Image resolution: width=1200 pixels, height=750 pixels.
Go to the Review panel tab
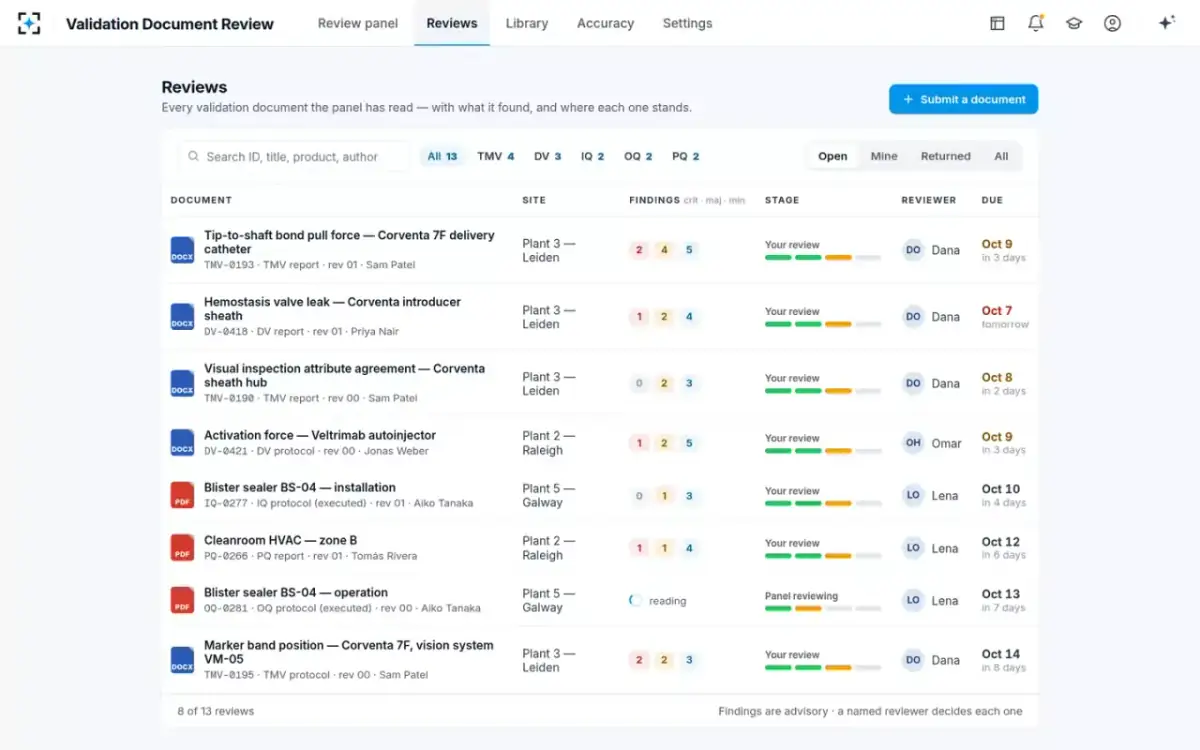point(358,23)
